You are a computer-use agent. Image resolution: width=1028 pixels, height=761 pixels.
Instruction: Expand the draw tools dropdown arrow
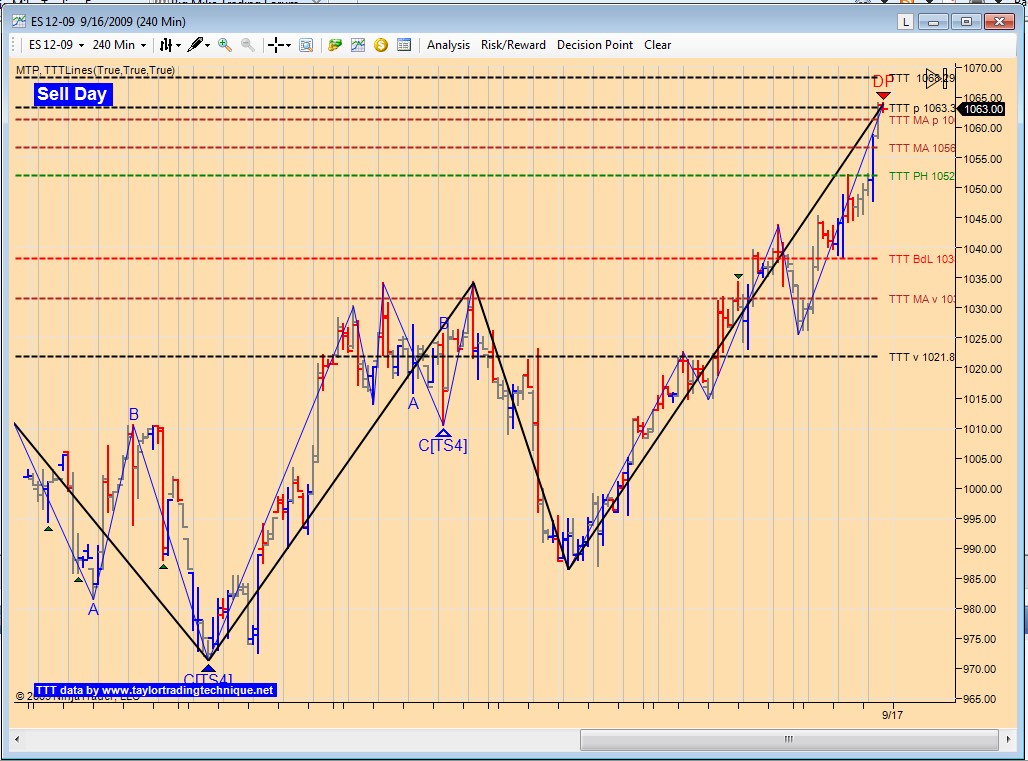(207, 45)
